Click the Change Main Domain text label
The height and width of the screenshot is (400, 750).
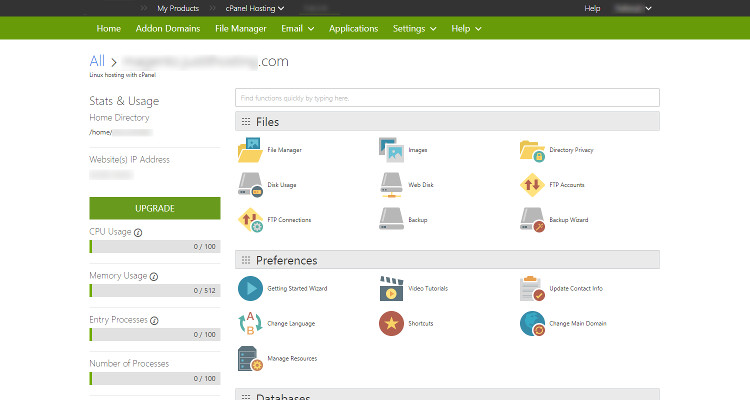click(x=578, y=323)
